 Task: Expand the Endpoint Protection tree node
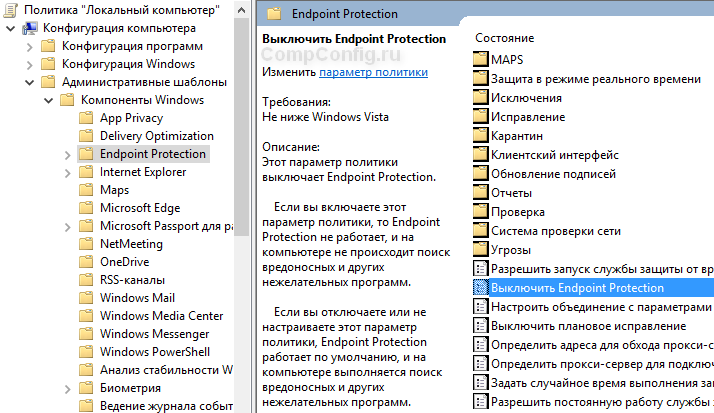click(67, 154)
